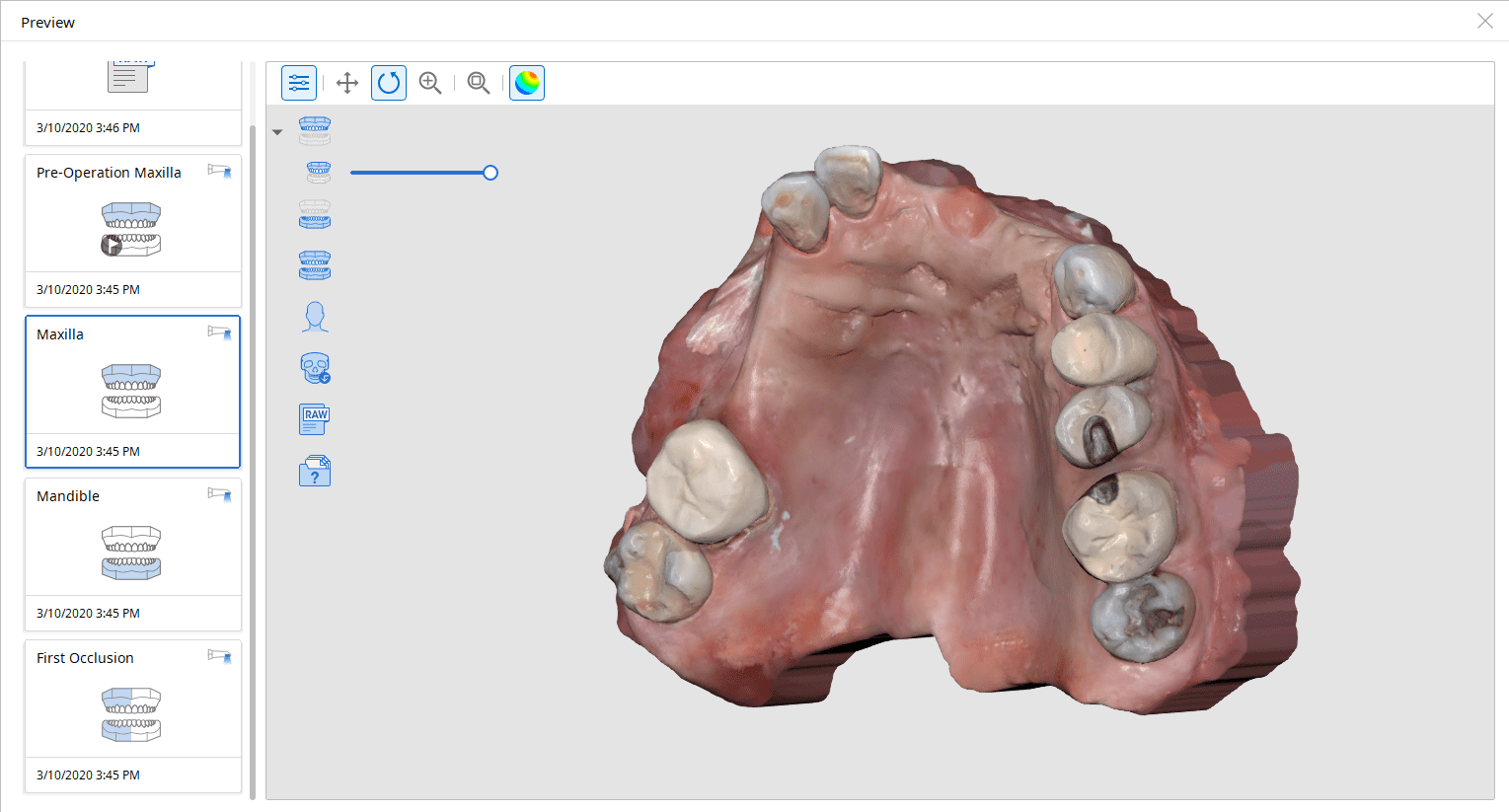This screenshot has height=812, width=1509.
Task: Collapse the model layer list
Action: point(277,130)
